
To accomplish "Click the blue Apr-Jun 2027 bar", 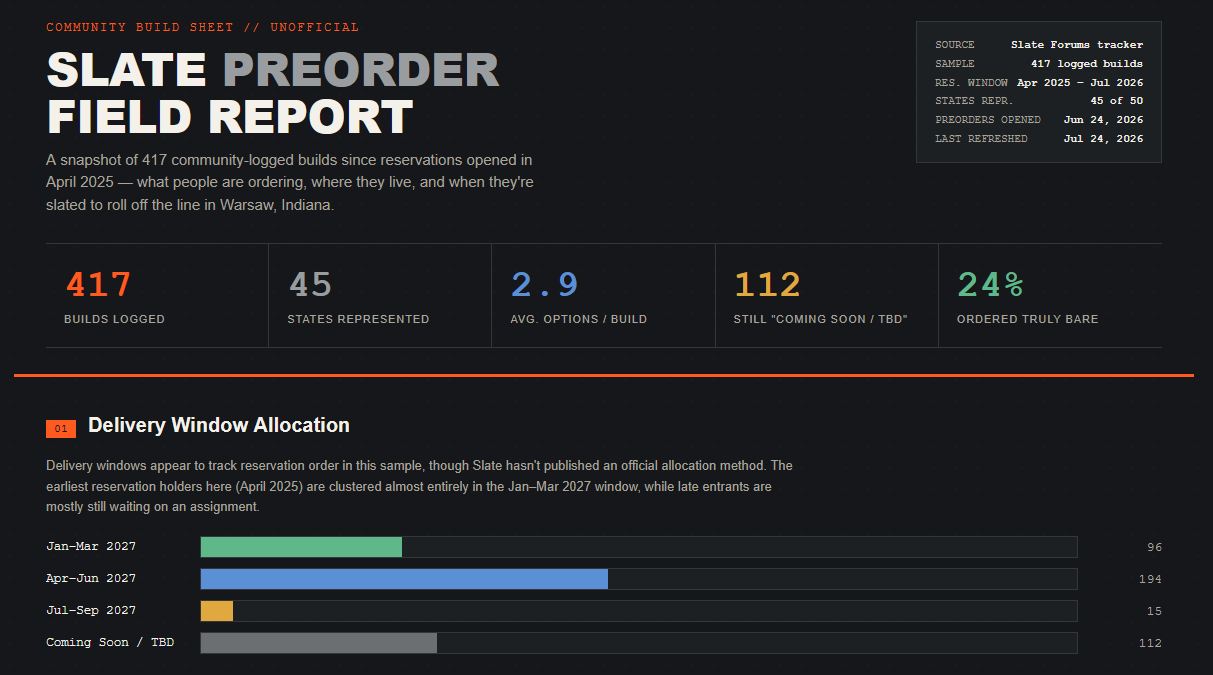I will [404, 579].
